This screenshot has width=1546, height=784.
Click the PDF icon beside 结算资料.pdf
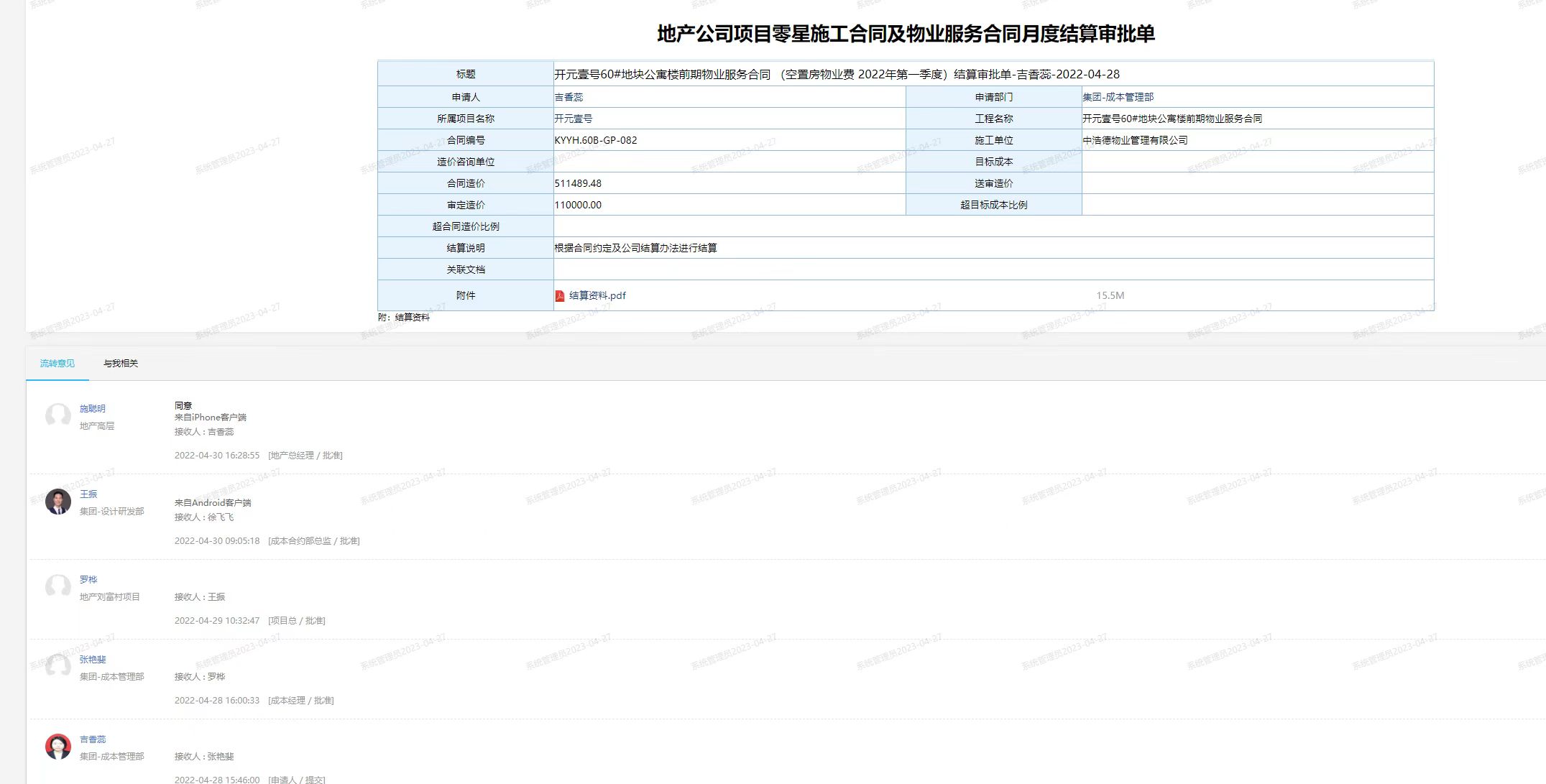click(559, 295)
